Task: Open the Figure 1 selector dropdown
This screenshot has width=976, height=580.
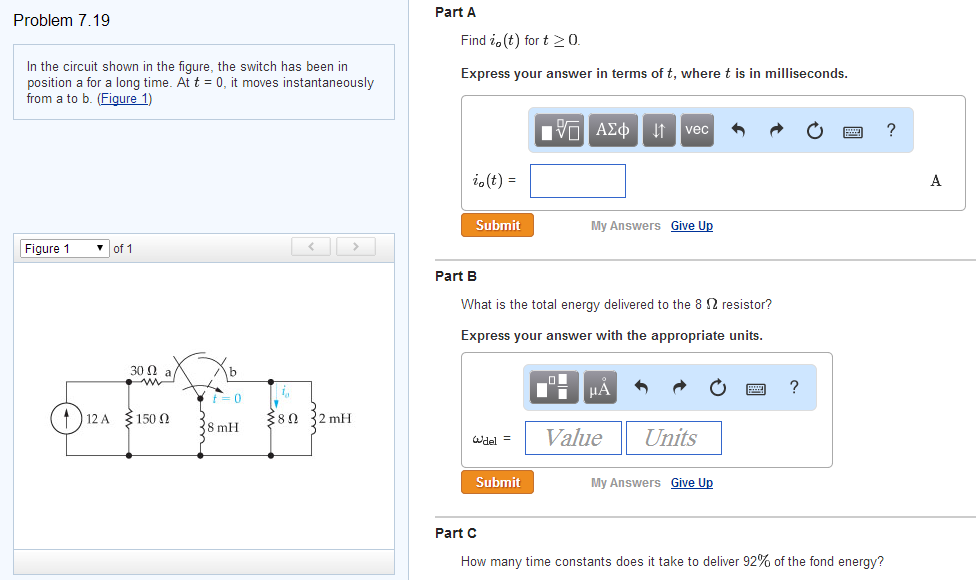Action: [x=64, y=247]
